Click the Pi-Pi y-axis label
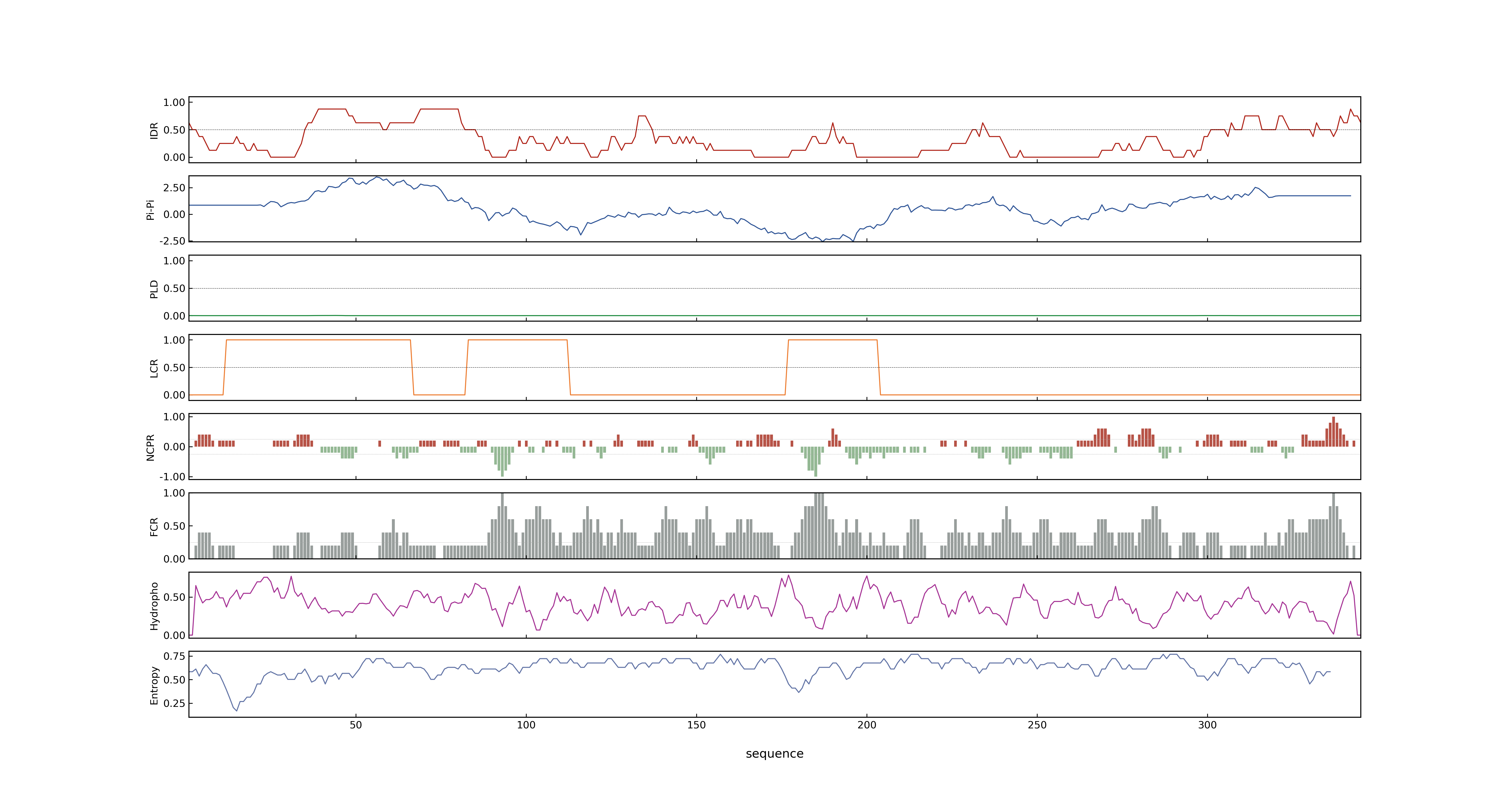Viewport: 1512px width, 806px height. 150,209
